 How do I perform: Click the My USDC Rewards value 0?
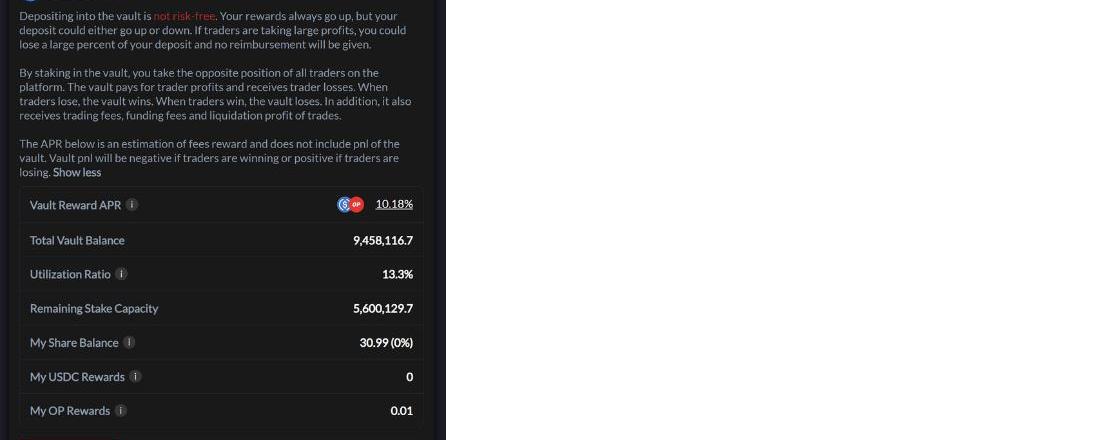tap(409, 377)
